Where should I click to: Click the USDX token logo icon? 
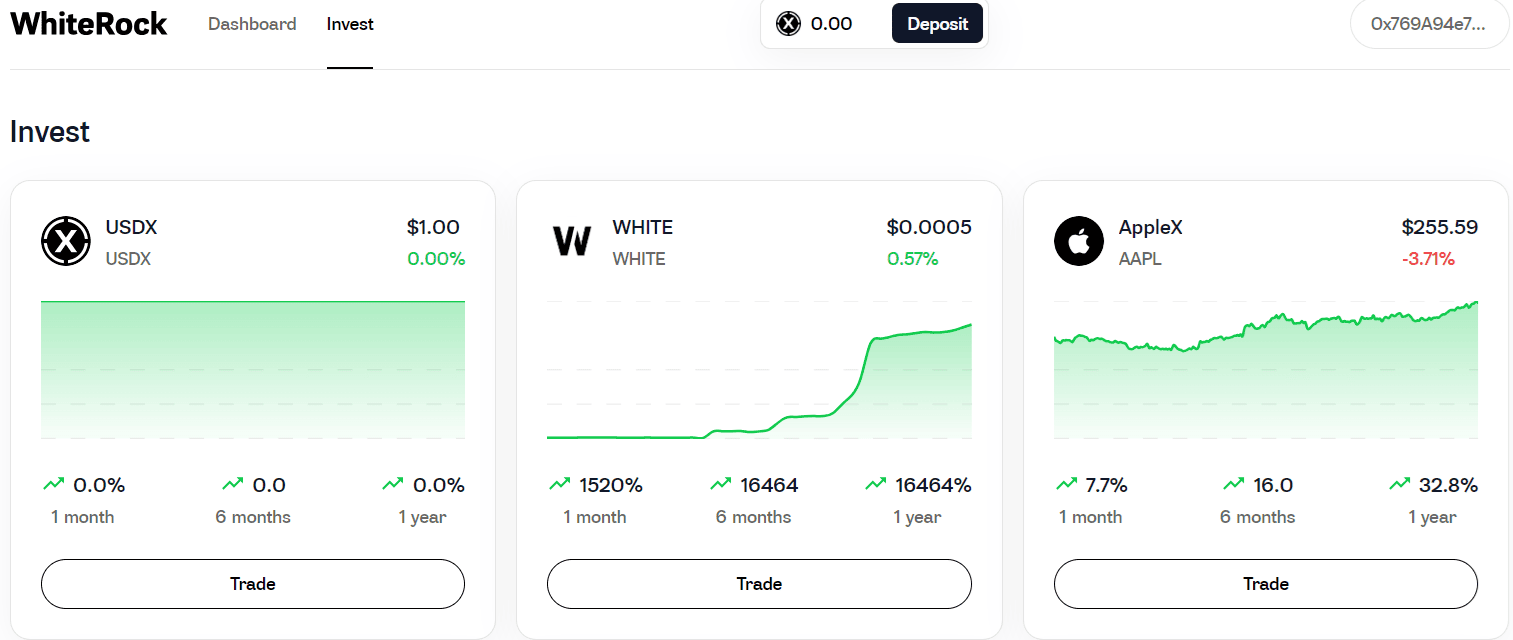click(66, 242)
